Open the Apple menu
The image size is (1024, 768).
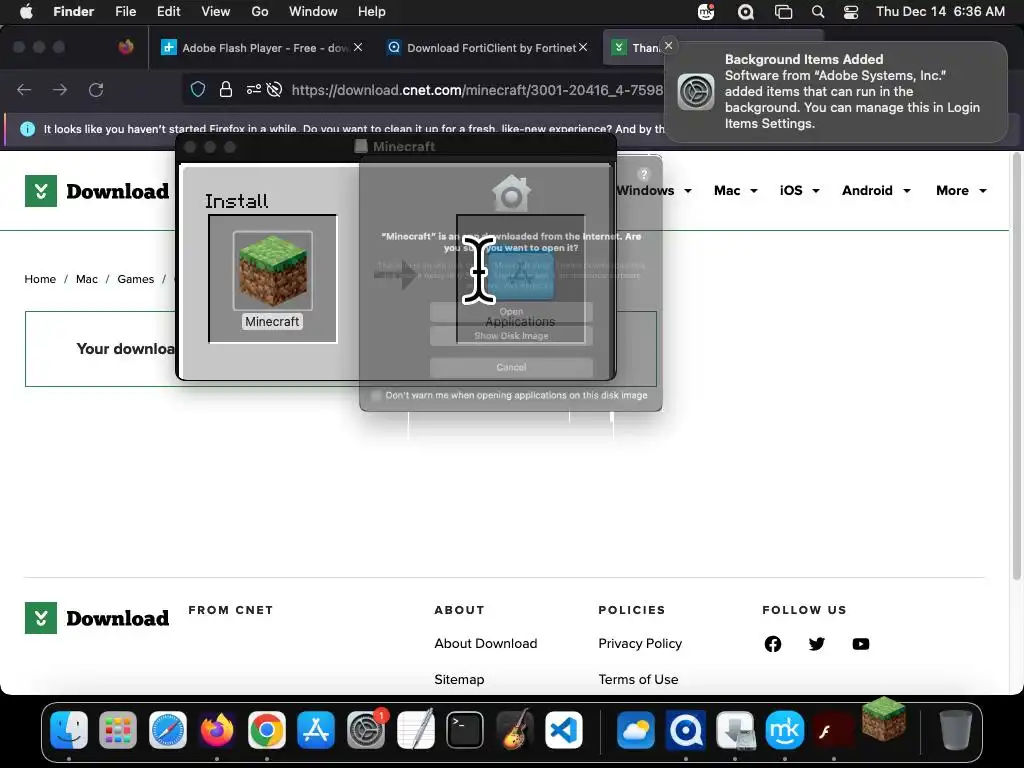(26, 11)
